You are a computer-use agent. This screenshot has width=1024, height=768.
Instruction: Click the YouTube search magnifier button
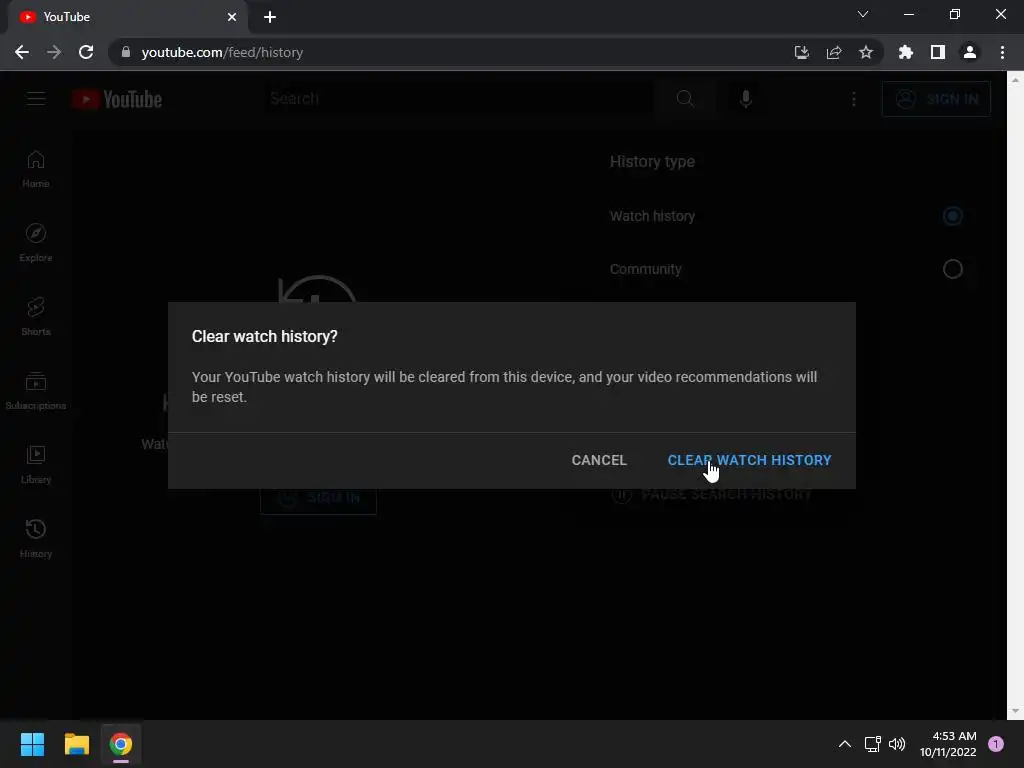tap(685, 99)
